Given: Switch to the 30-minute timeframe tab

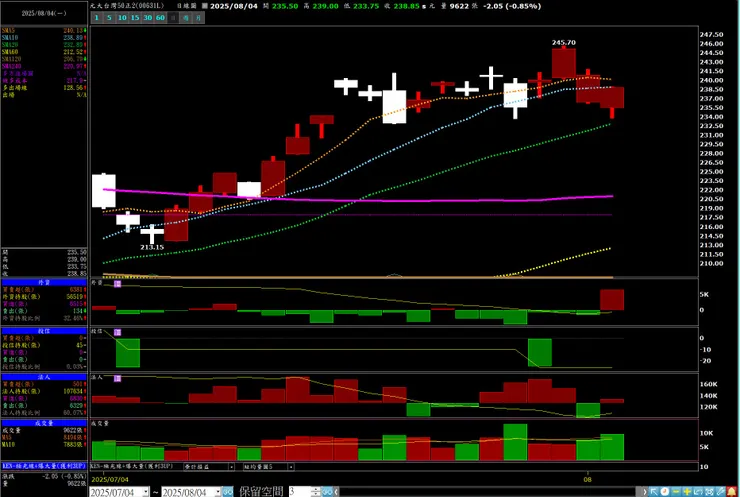Looking at the screenshot, I should click(148, 18).
